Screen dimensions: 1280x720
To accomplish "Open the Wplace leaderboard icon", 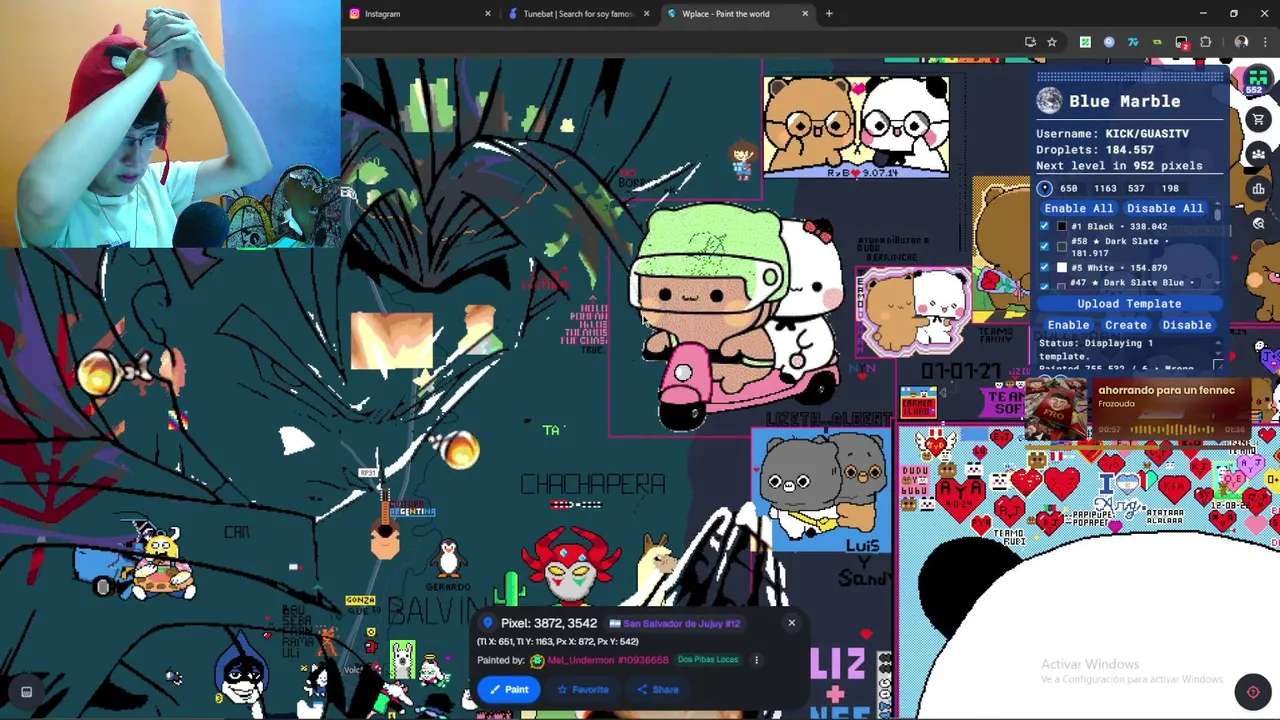I will (x=1258, y=189).
